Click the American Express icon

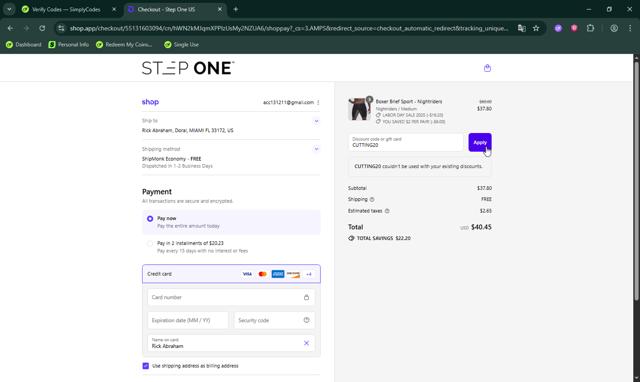pos(278,274)
